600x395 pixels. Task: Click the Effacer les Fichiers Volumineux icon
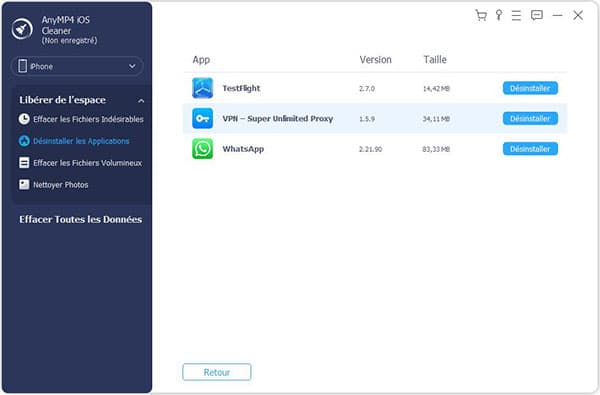tap(24, 163)
